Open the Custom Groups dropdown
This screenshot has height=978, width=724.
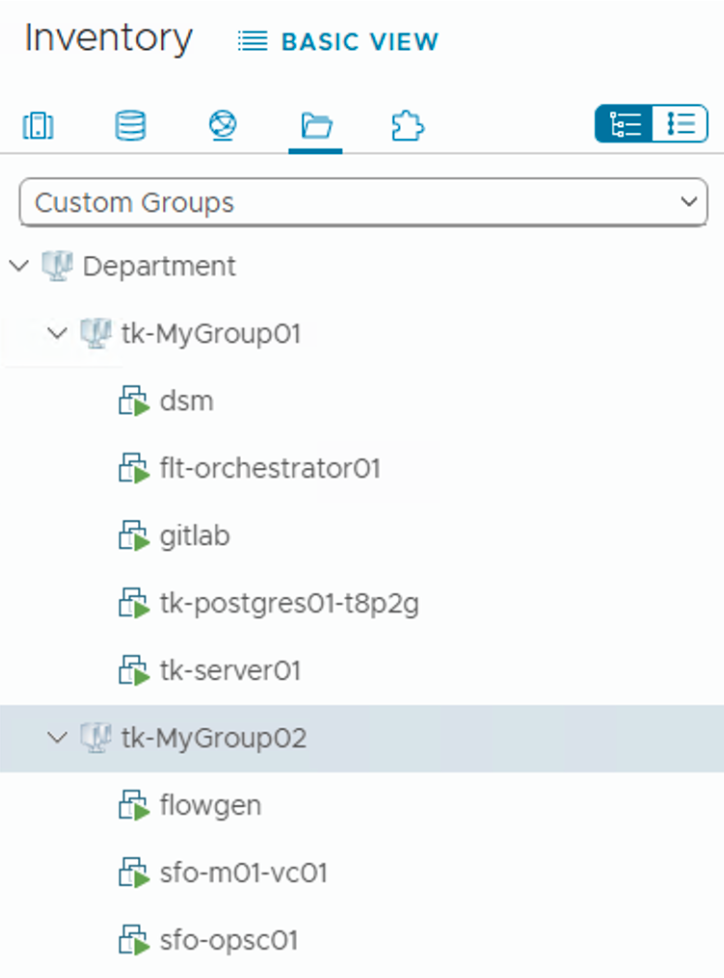362,203
